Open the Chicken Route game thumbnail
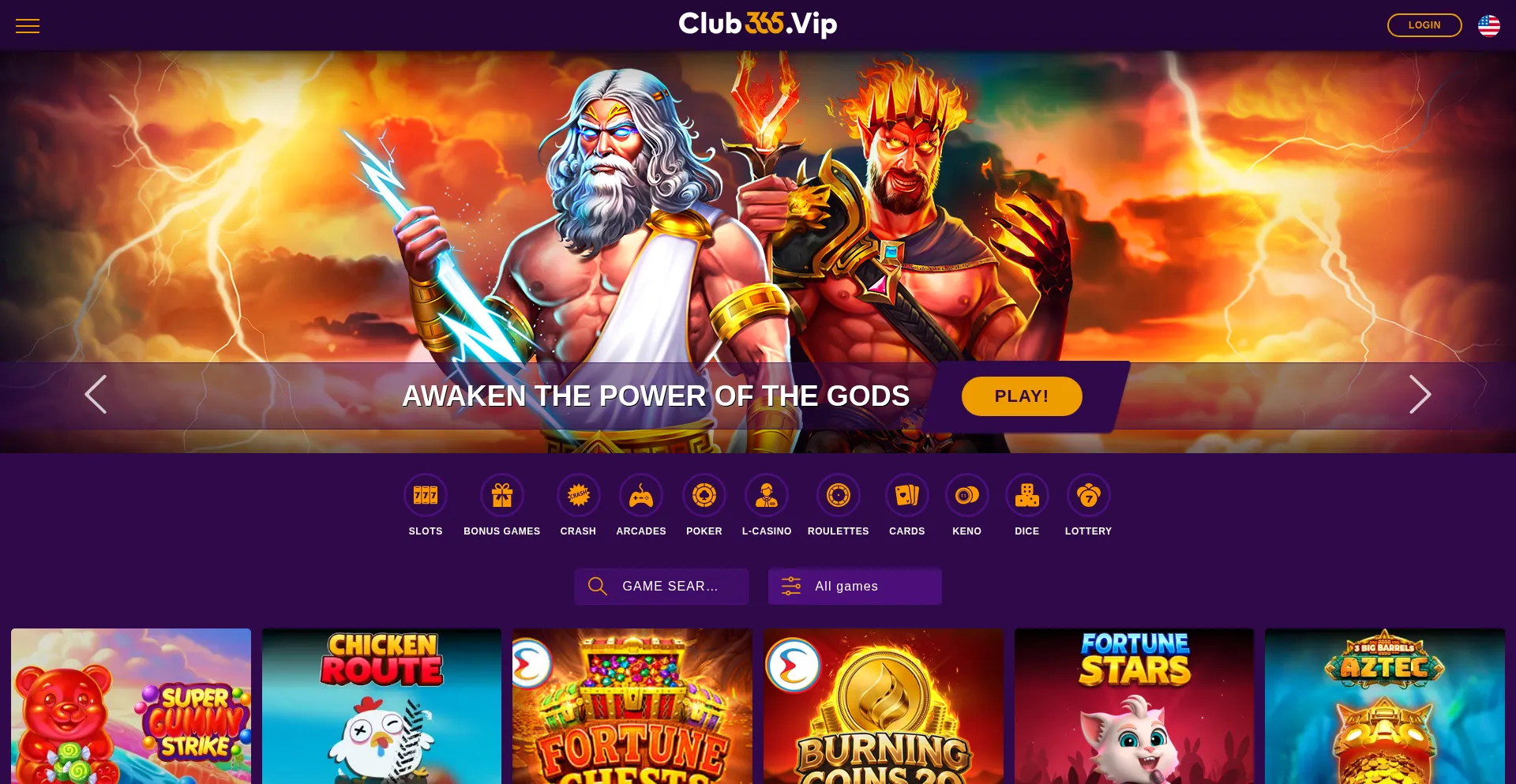 [382, 707]
